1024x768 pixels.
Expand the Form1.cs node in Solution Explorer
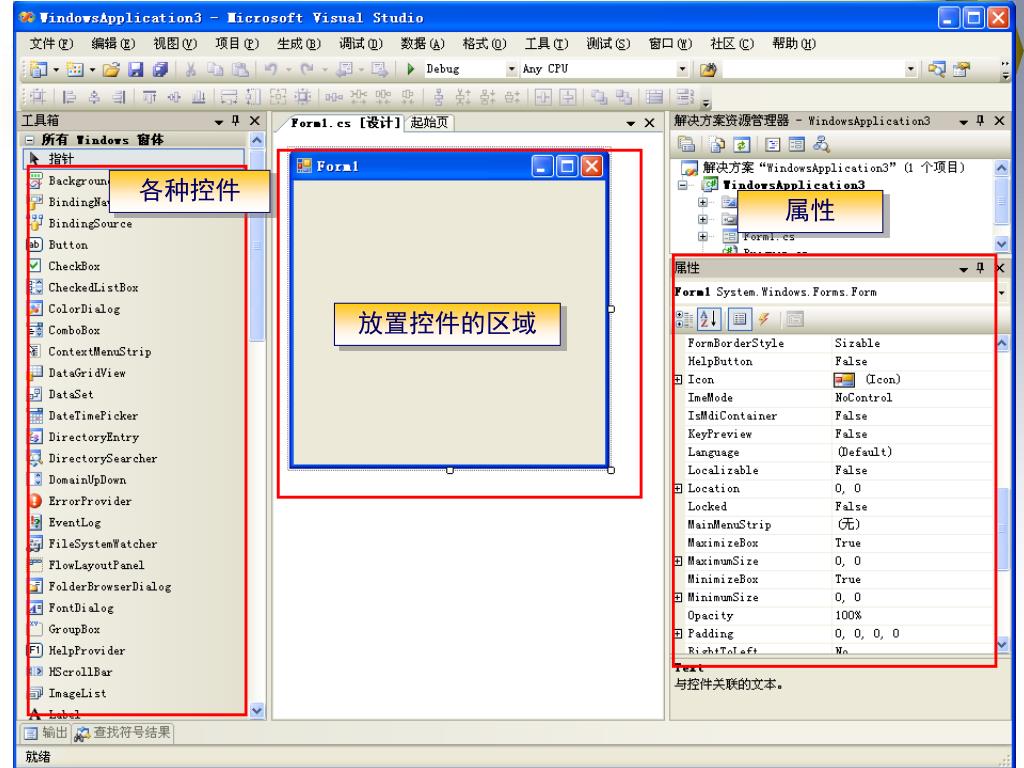pyautogui.click(x=703, y=236)
